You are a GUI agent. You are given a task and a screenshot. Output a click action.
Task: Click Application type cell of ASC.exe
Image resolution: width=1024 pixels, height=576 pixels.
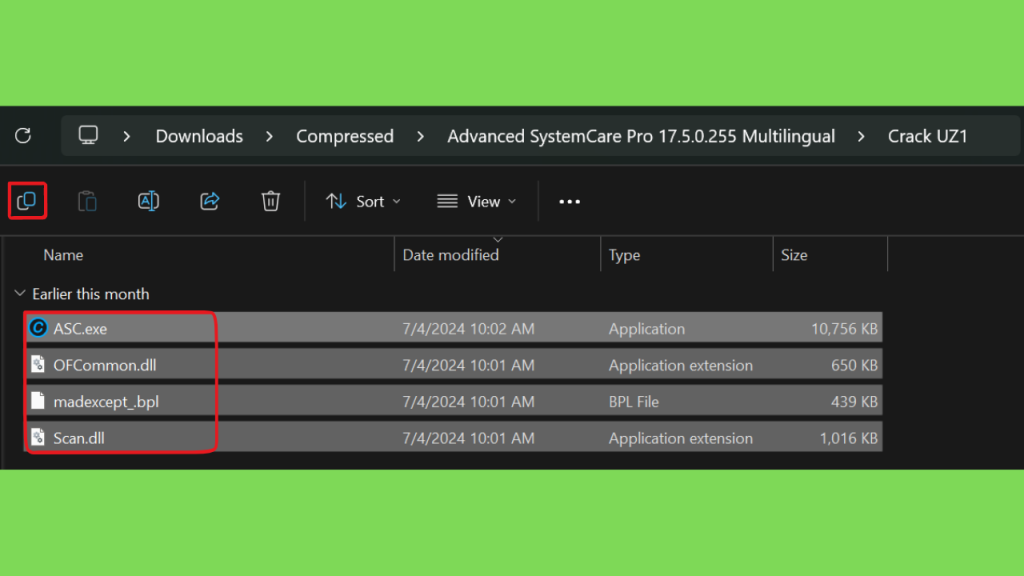pos(647,328)
